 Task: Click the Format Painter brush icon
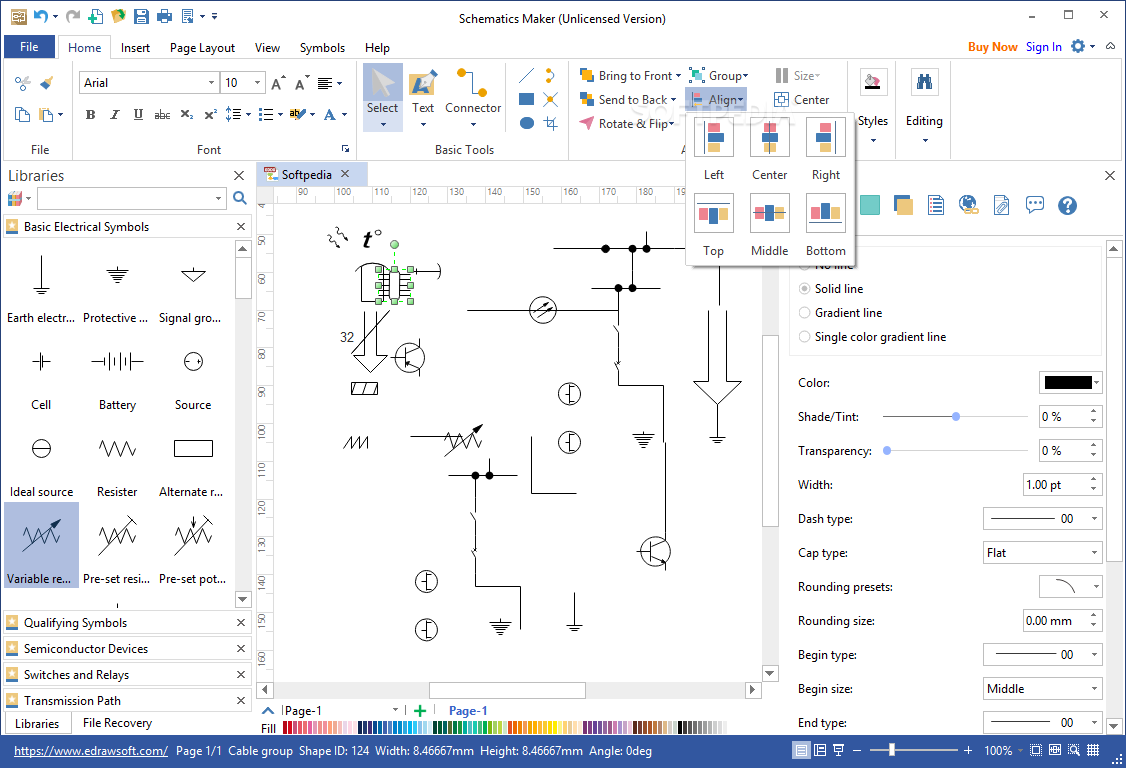pyautogui.click(x=47, y=83)
